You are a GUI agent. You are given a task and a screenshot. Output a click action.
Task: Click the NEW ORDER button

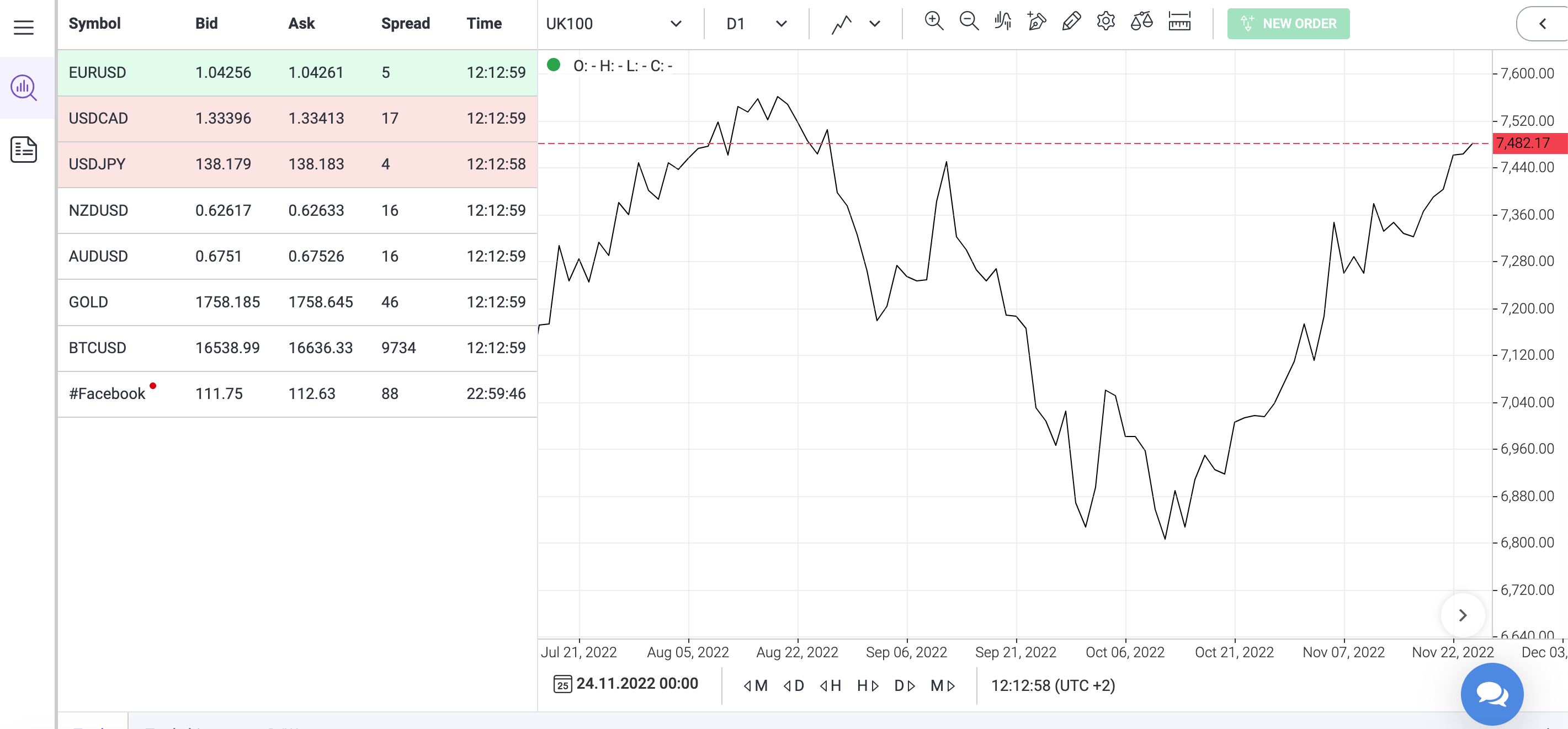tap(1288, 24)
